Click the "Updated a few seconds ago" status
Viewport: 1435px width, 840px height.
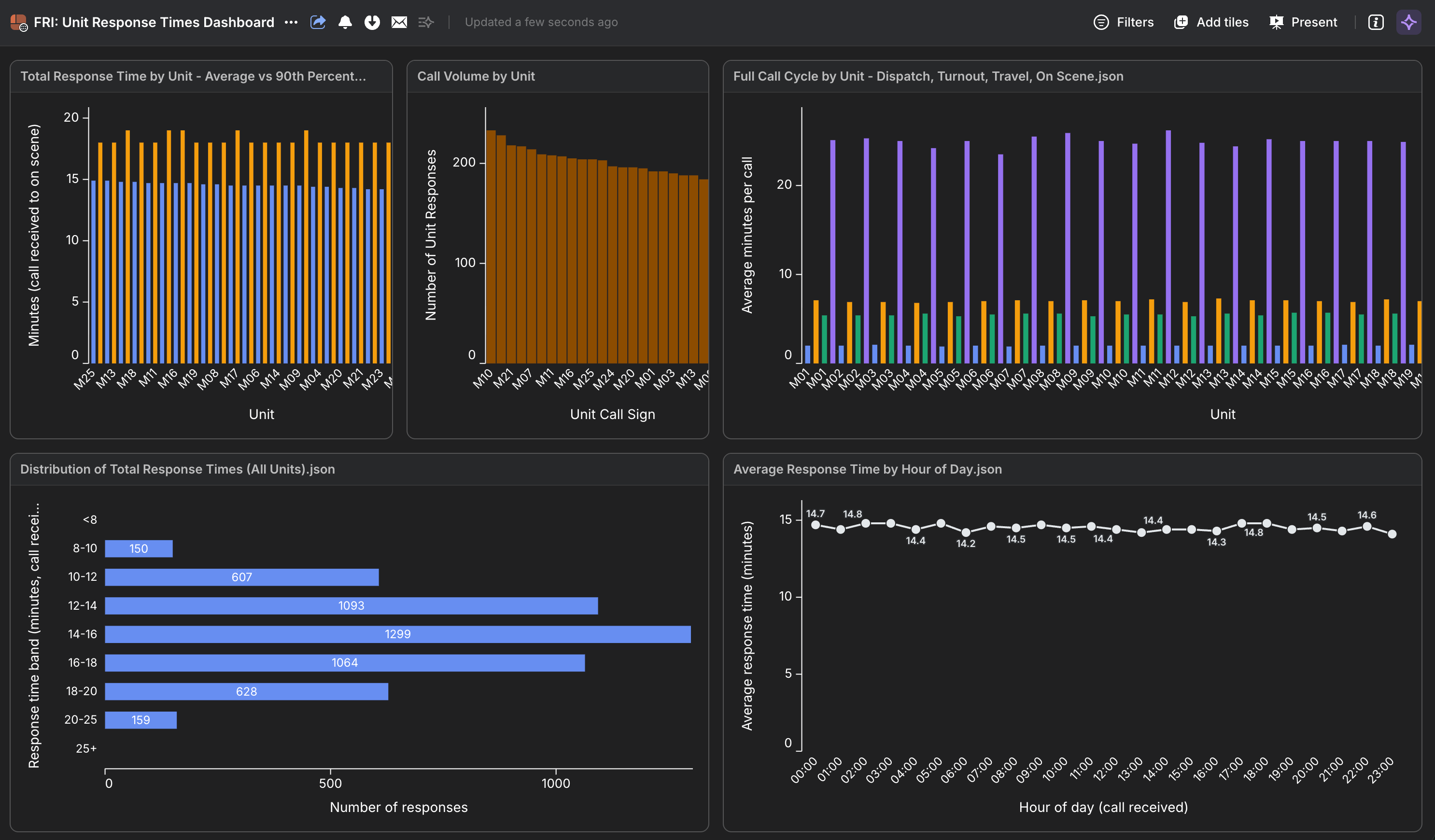[541, 22]
